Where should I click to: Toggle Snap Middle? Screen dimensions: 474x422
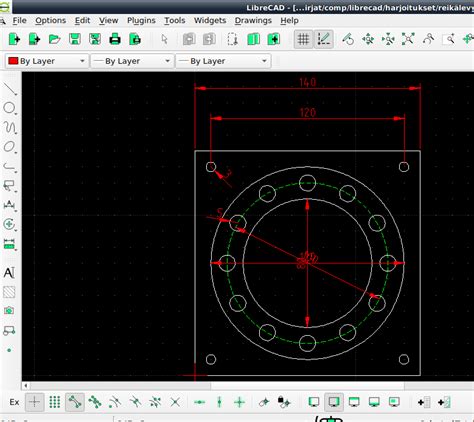click(135, 402)
